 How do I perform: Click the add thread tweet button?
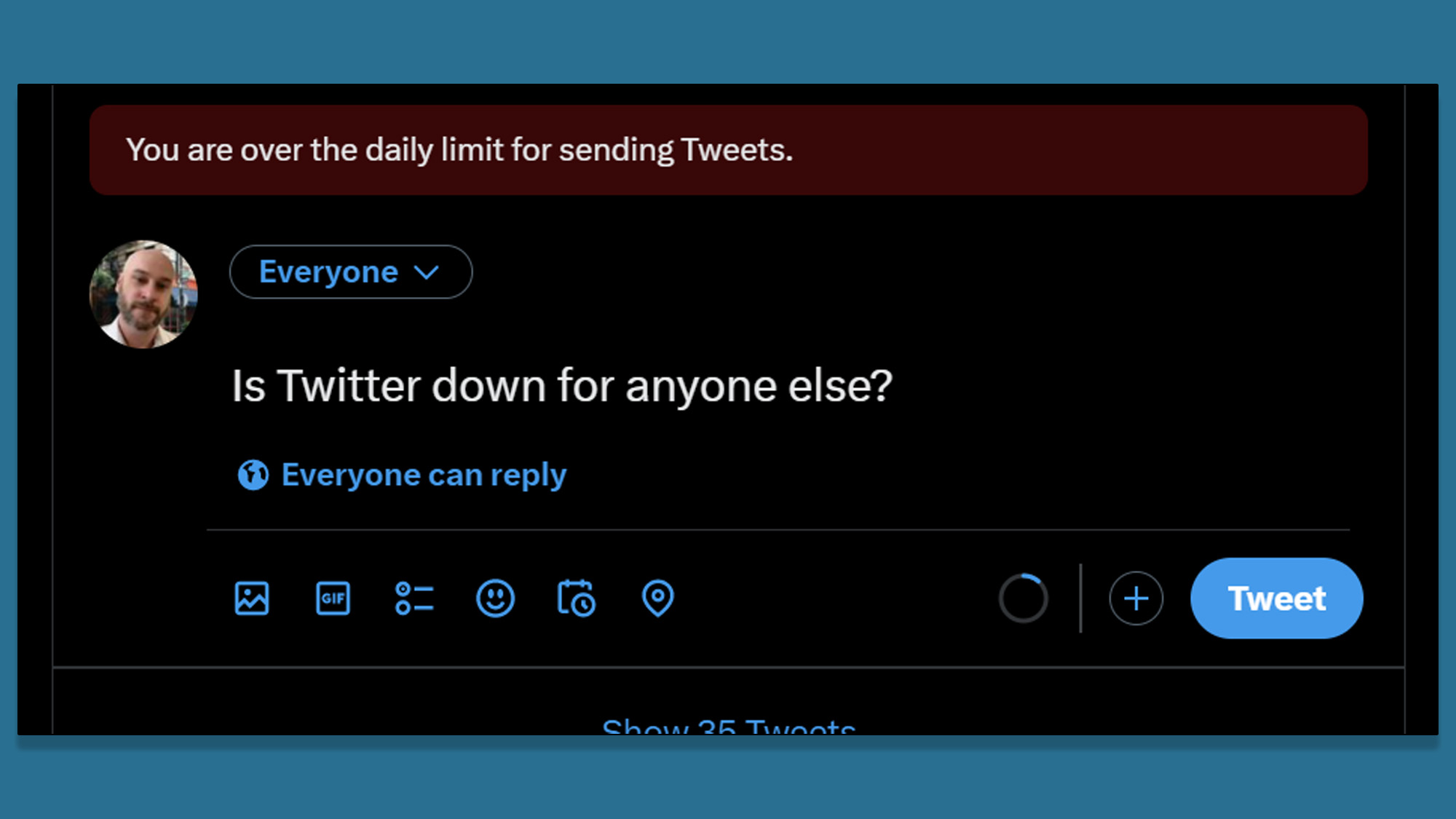[1134, 598]
